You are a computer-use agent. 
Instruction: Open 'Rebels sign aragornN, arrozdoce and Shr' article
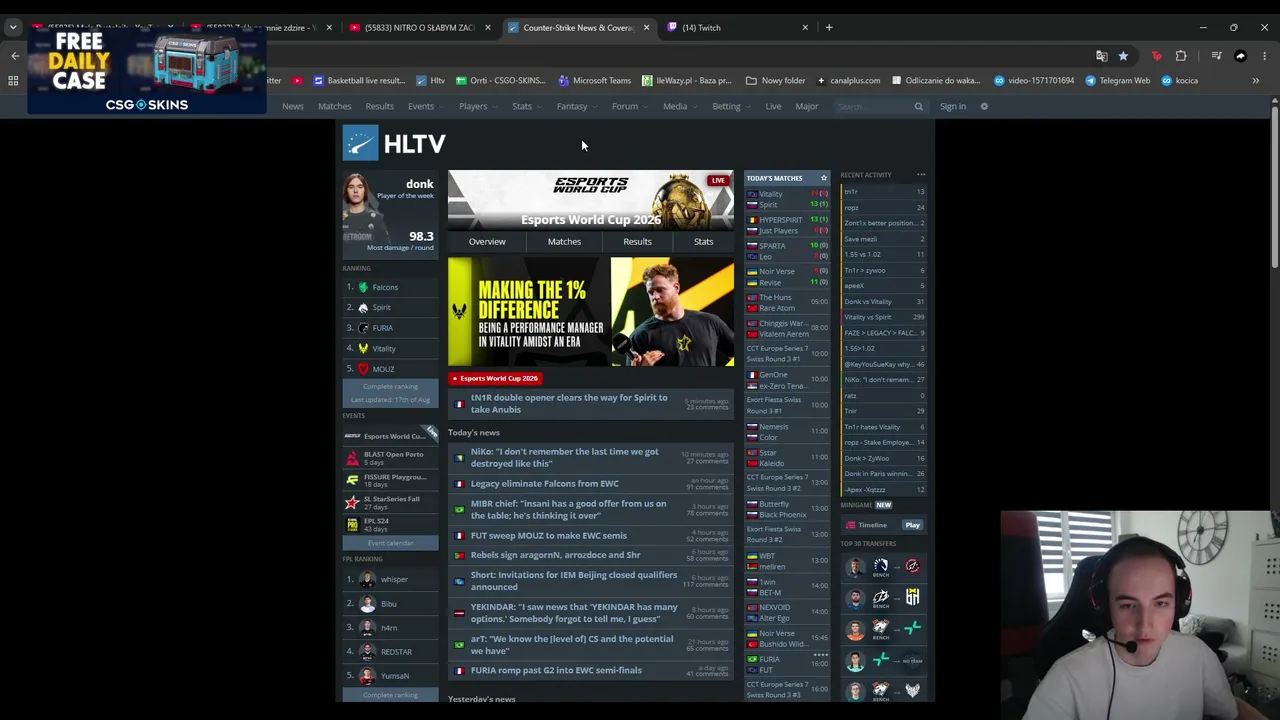(555, 555)
